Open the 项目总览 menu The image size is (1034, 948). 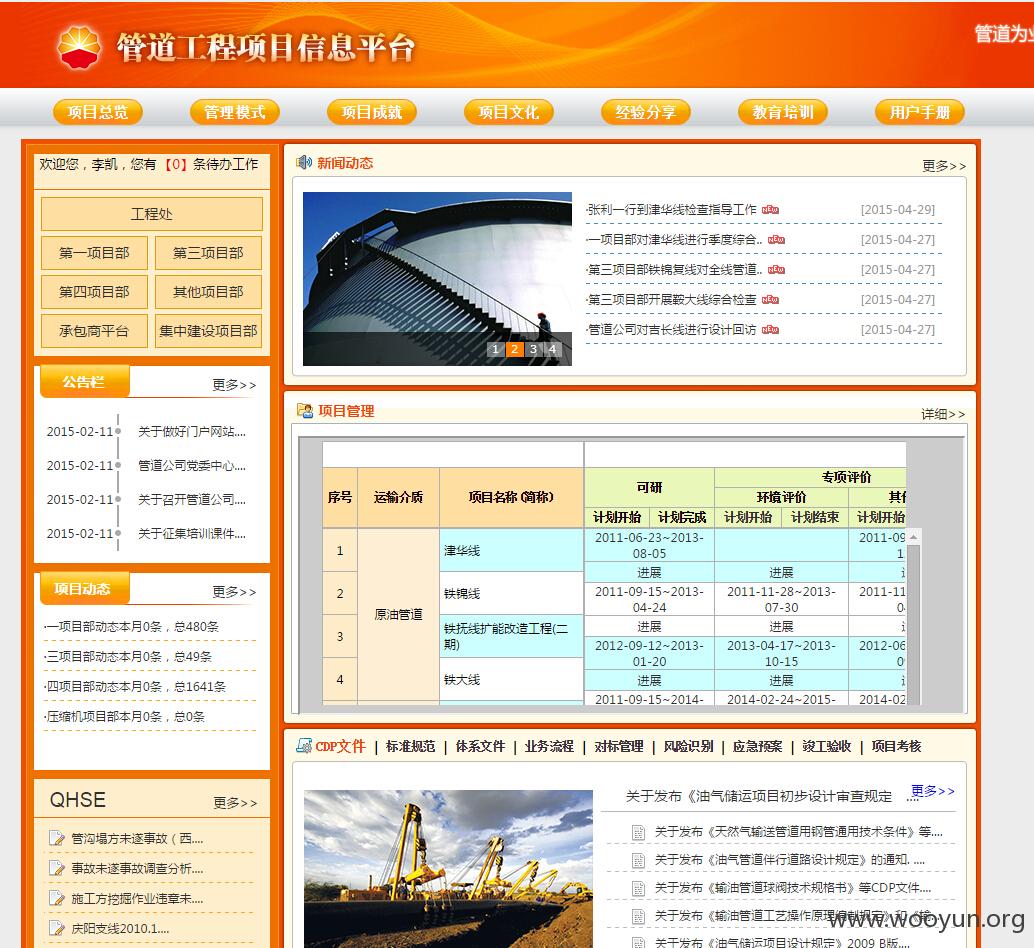[x=98, y=112]
